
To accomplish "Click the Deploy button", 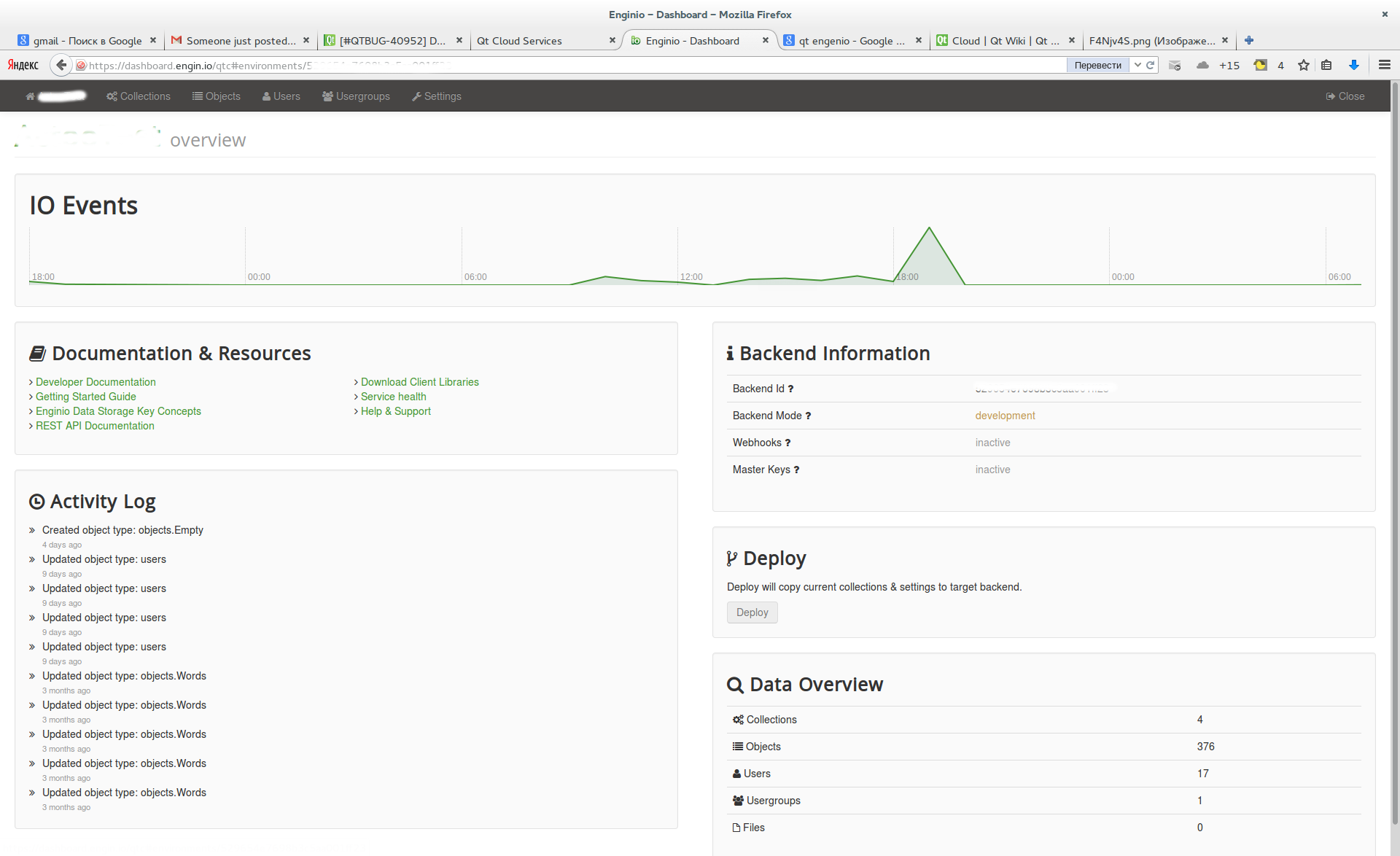I will tap(752, 612).
